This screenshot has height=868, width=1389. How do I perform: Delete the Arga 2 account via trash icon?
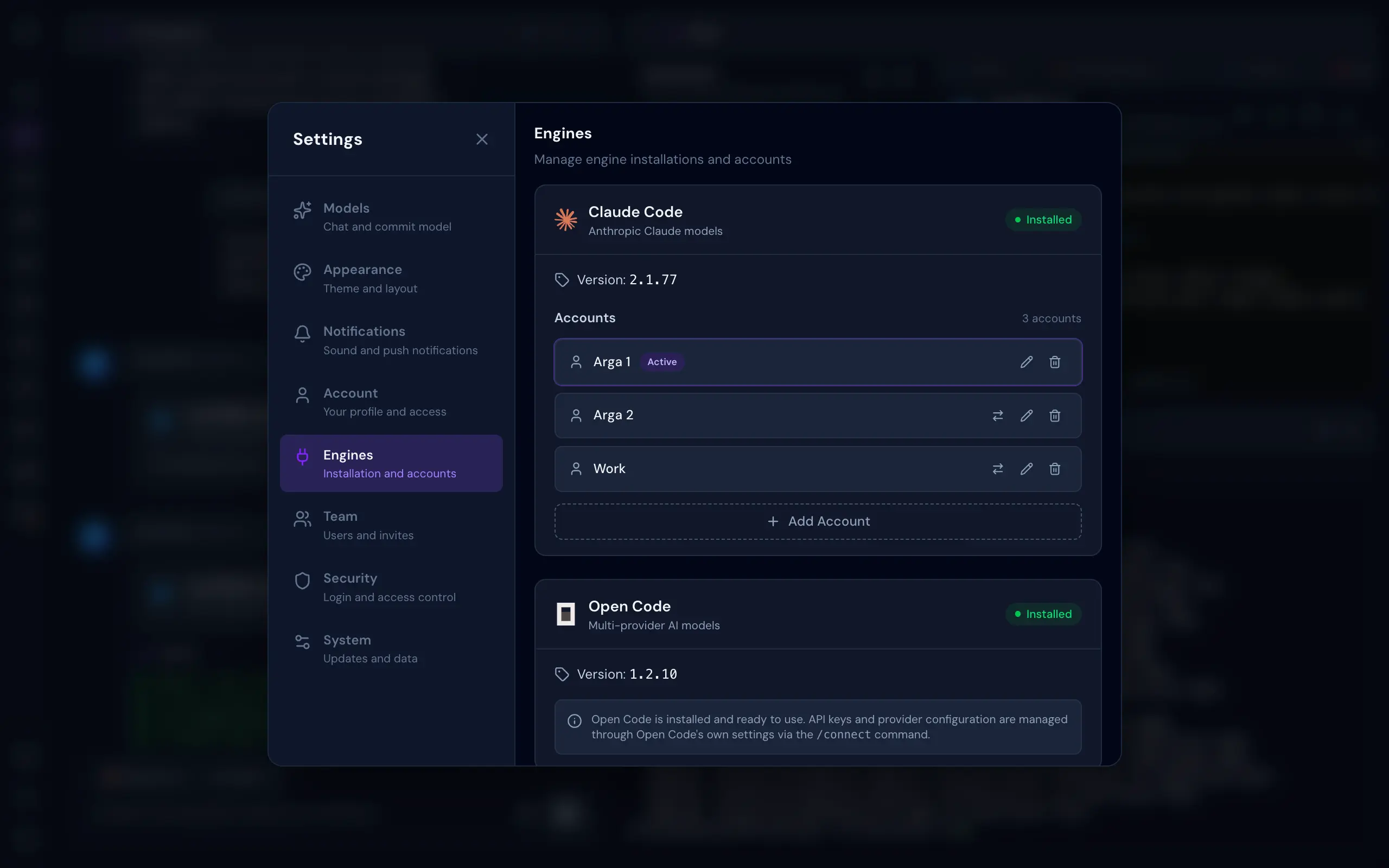point(1055,415)
